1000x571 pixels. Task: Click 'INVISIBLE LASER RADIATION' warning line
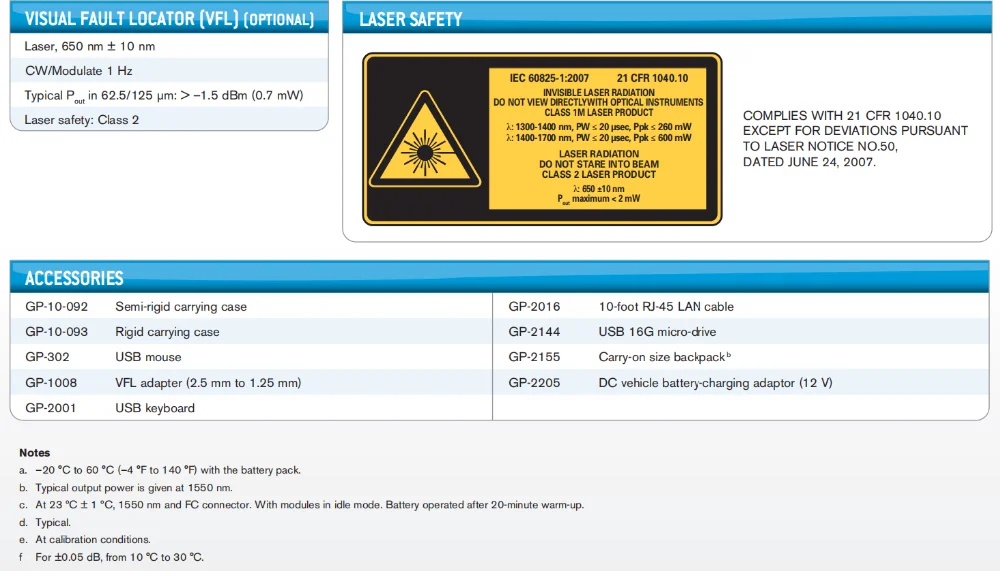[x=598, y=93]
